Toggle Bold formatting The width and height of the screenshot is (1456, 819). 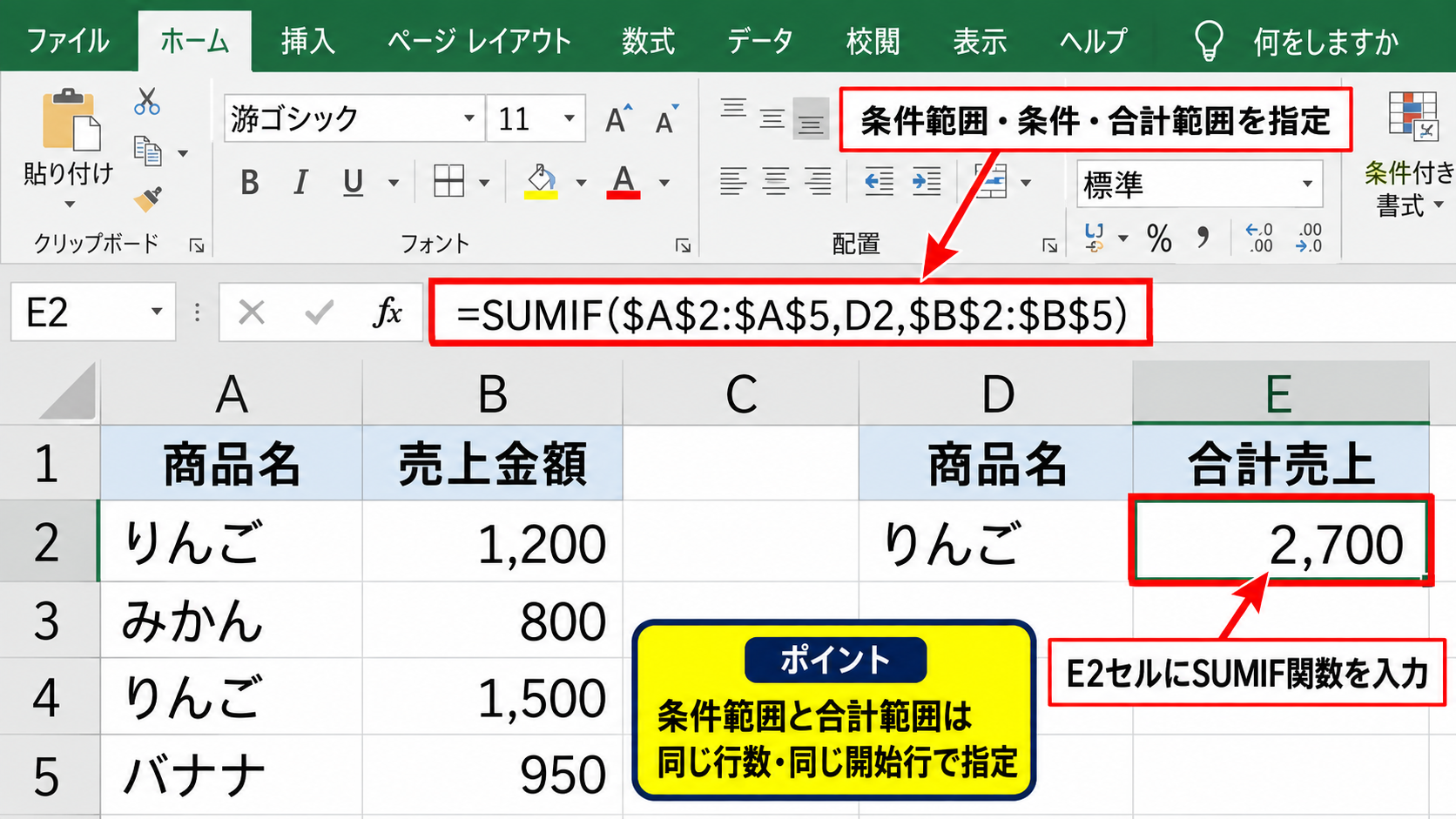[250, 182]
